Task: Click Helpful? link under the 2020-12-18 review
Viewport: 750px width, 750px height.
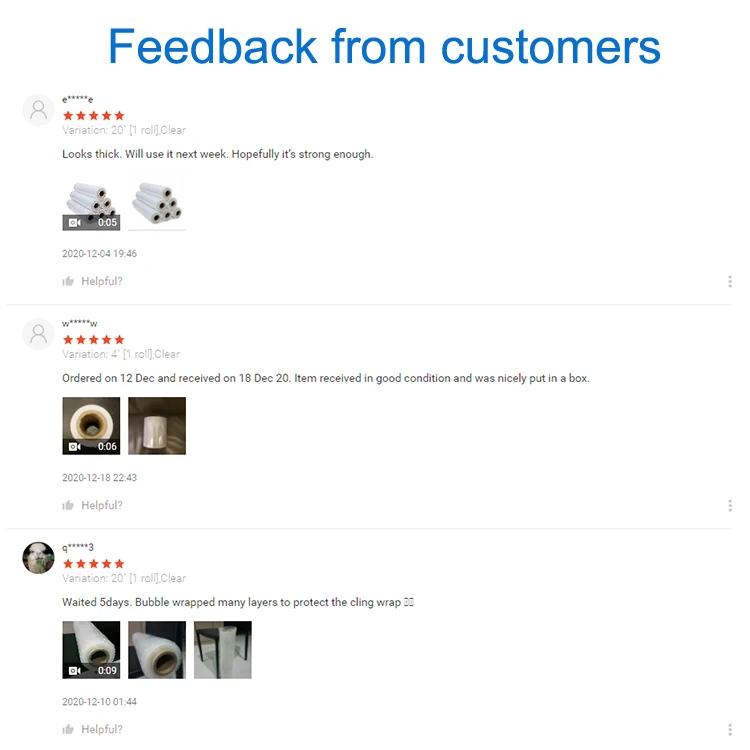Action: tap(102, 506)
